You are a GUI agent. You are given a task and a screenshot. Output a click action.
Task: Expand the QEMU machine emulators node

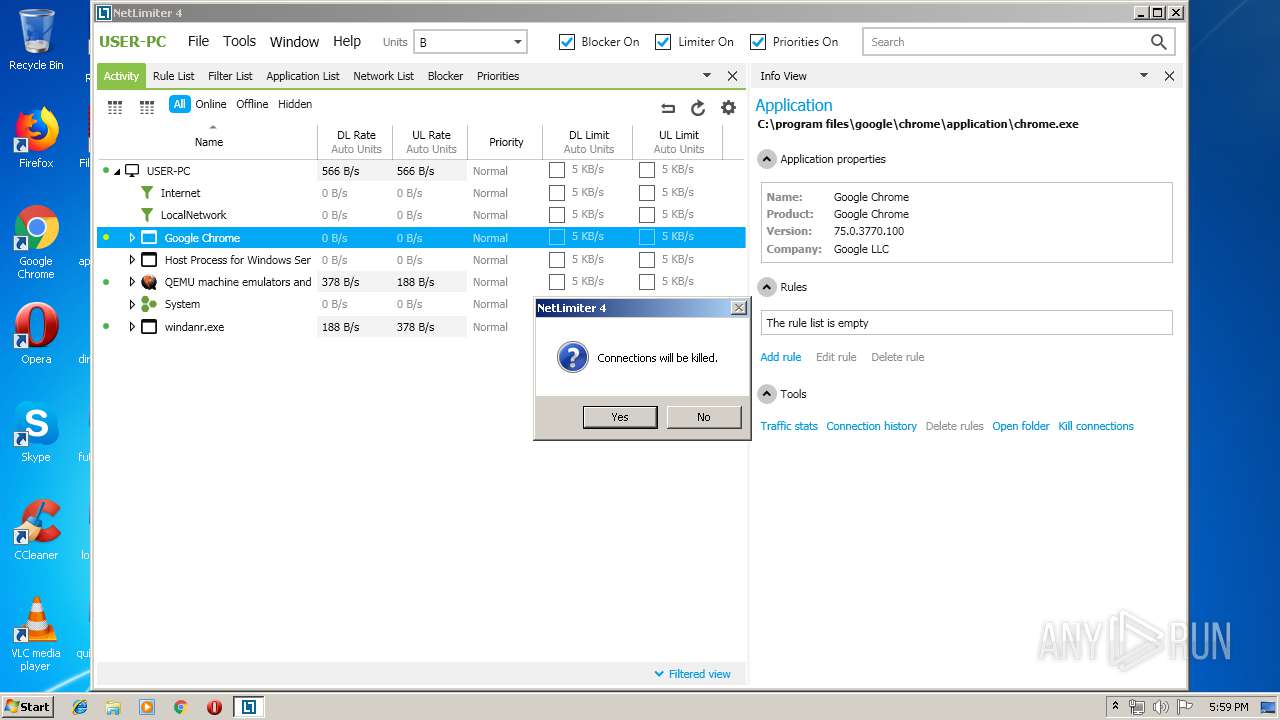[132, 282]
